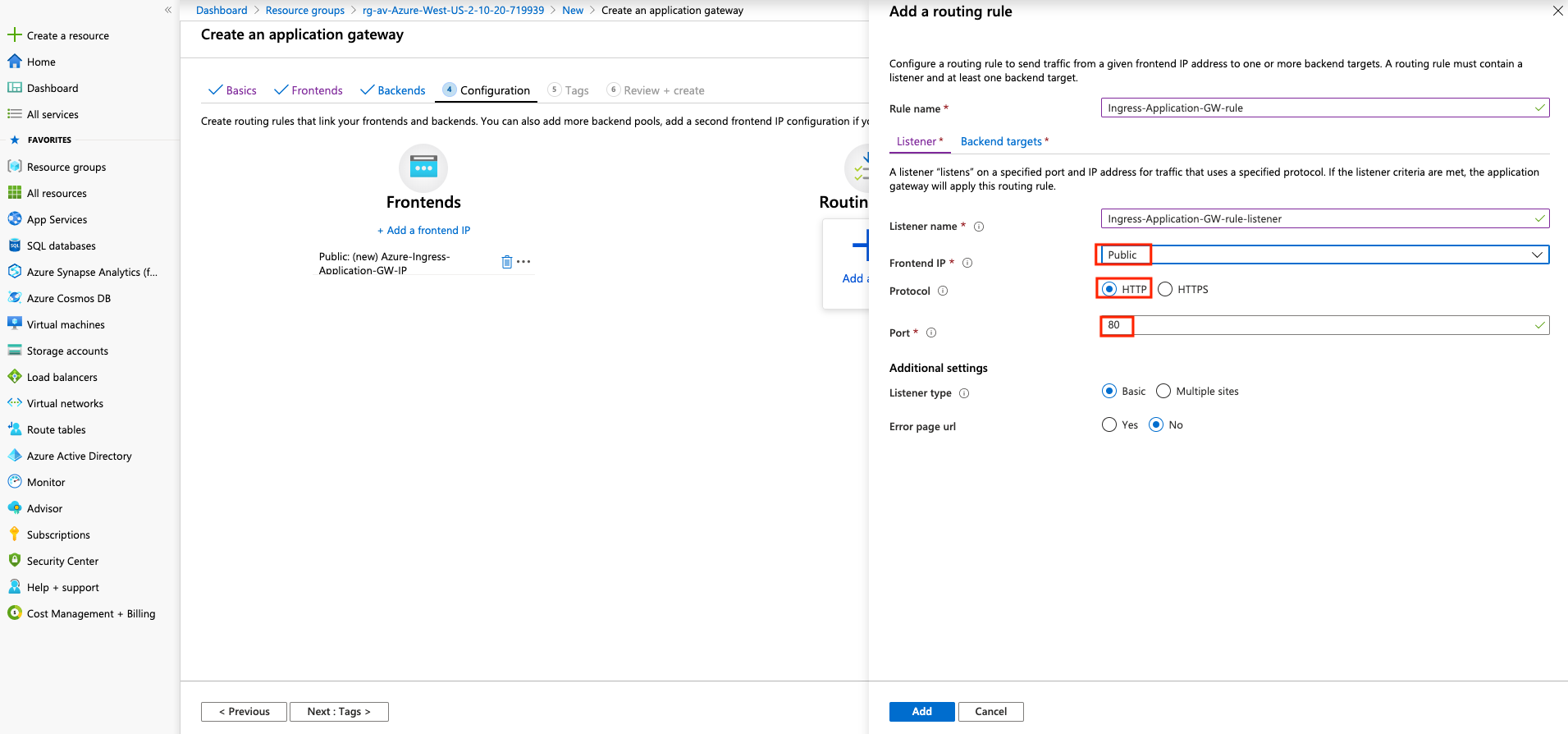Switch to the Listener tab
Screen dimensions: 1568x734
919,141
